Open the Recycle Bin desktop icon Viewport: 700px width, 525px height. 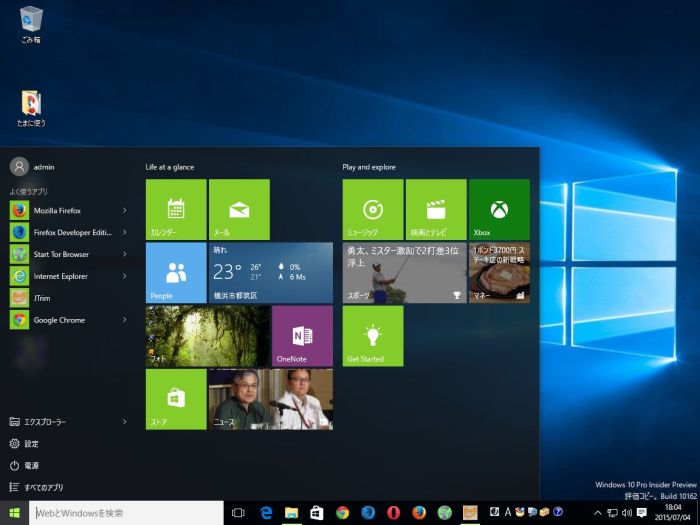31,22
